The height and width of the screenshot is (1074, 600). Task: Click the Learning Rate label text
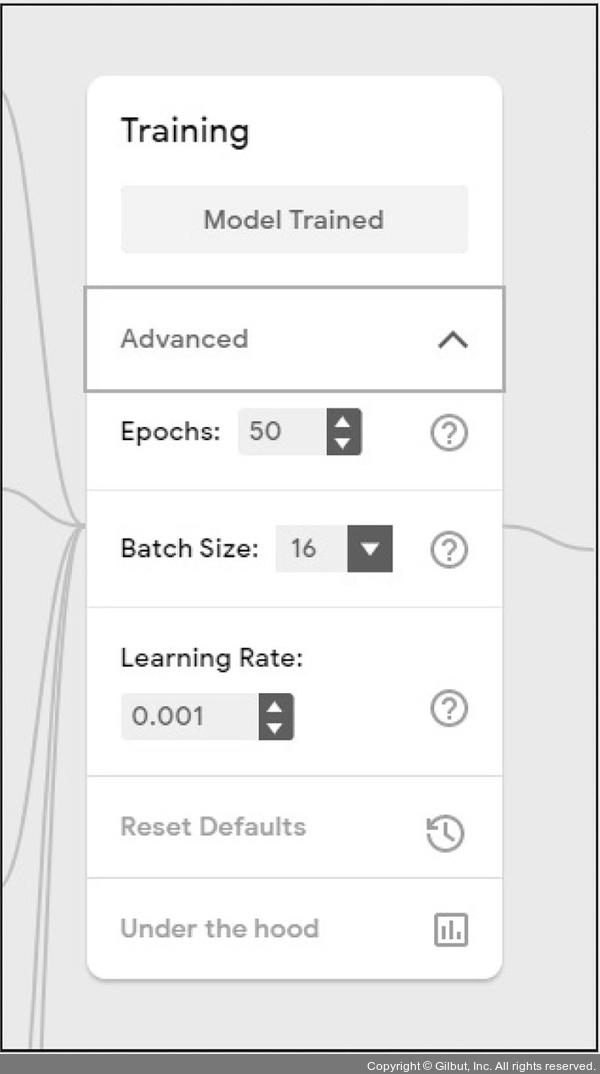pyautogui.click(x=211, y=658)
